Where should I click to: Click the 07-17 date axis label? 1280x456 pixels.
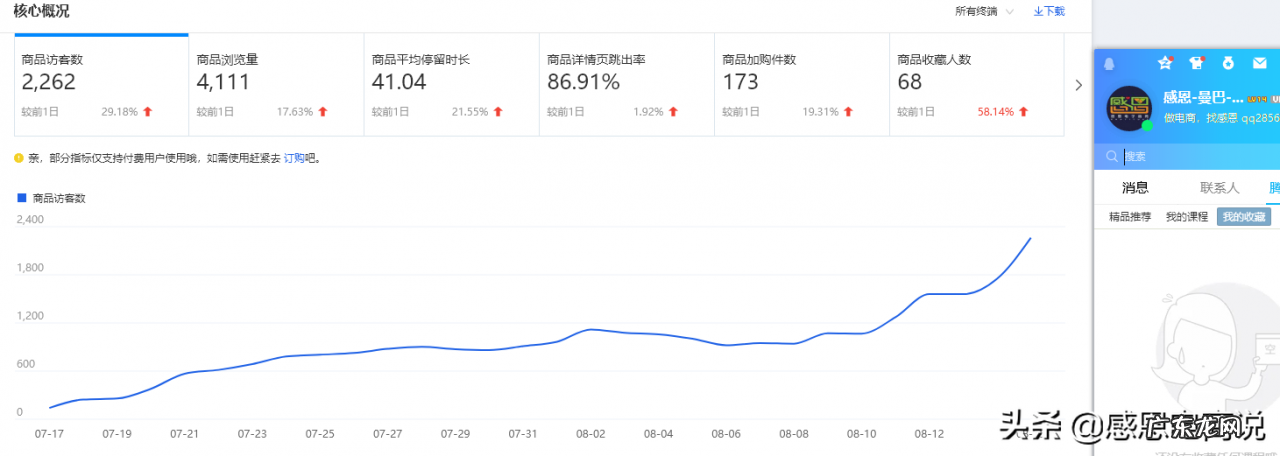(48, 434)
